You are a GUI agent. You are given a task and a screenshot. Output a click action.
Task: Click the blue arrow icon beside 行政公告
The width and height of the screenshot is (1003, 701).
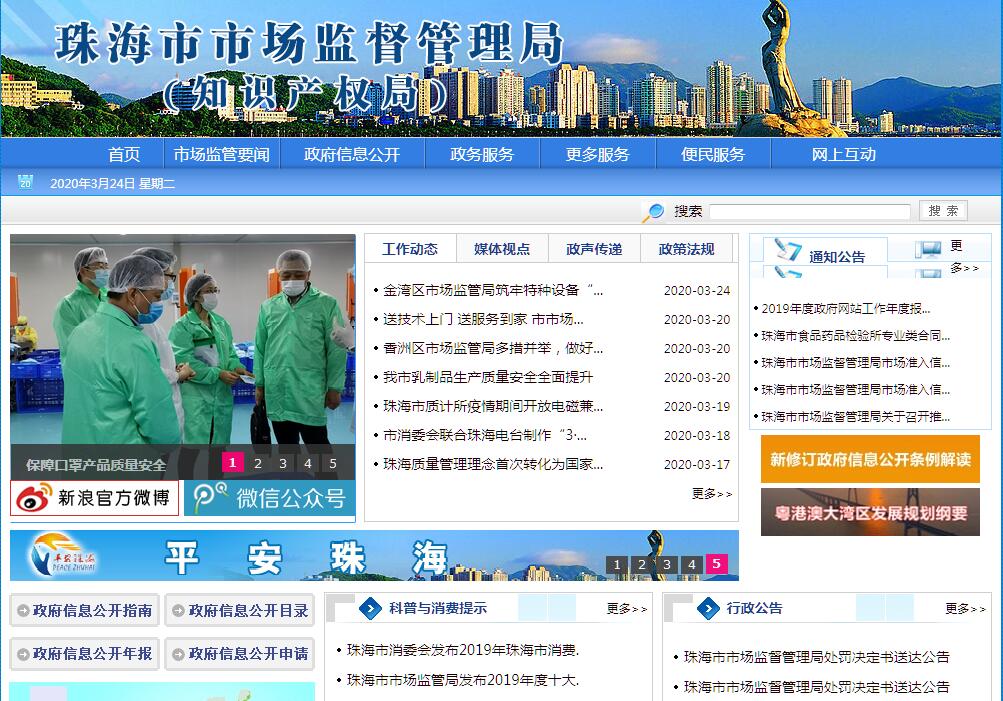pos(709,608)
